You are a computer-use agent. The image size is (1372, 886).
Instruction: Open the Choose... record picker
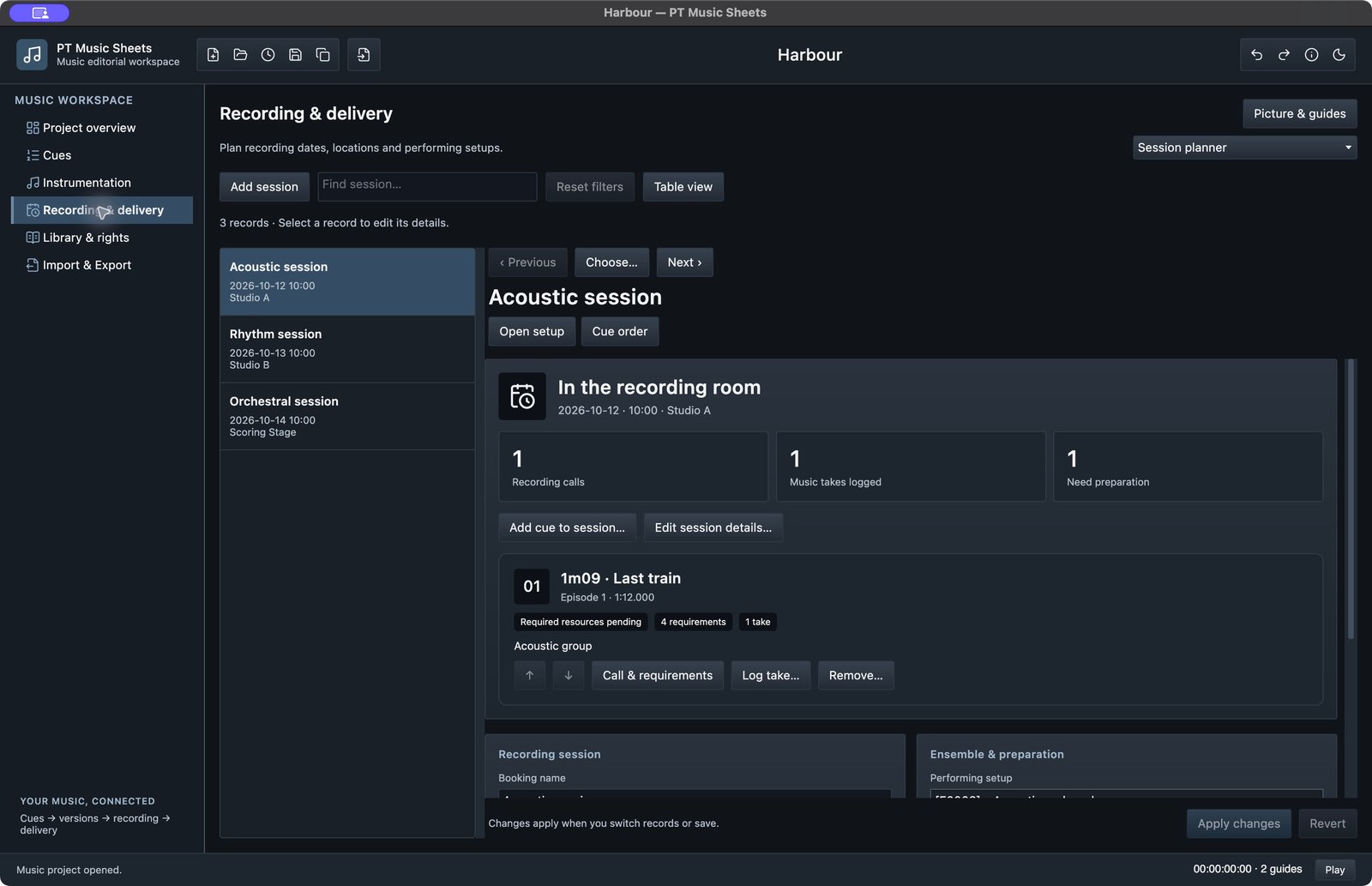coord(611,262)
